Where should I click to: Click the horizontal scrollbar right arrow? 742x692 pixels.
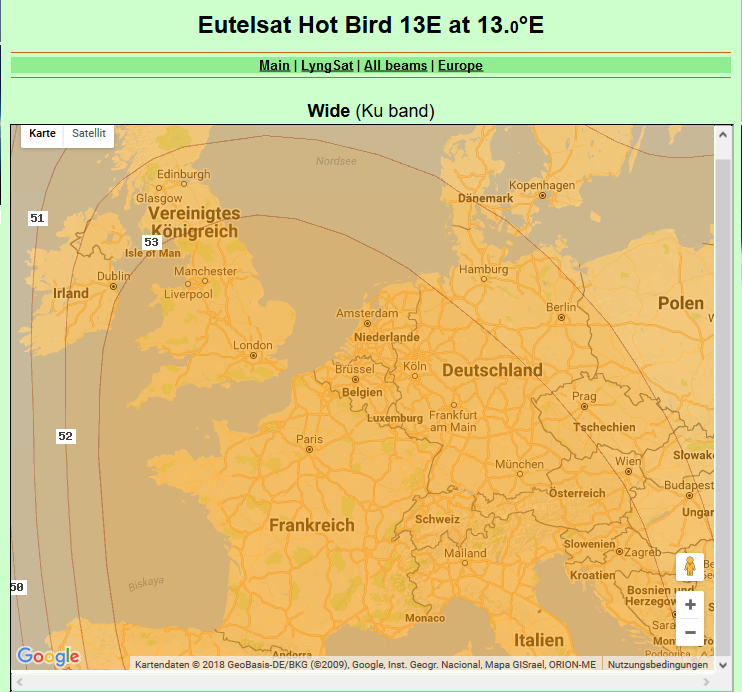coord(708,681)
